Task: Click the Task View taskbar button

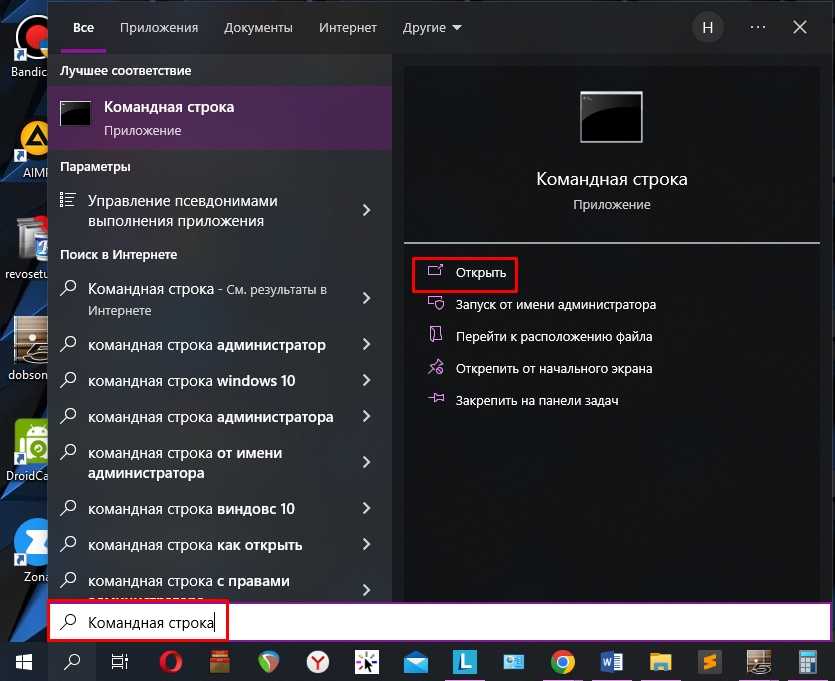Action: (x=120, y=661)
